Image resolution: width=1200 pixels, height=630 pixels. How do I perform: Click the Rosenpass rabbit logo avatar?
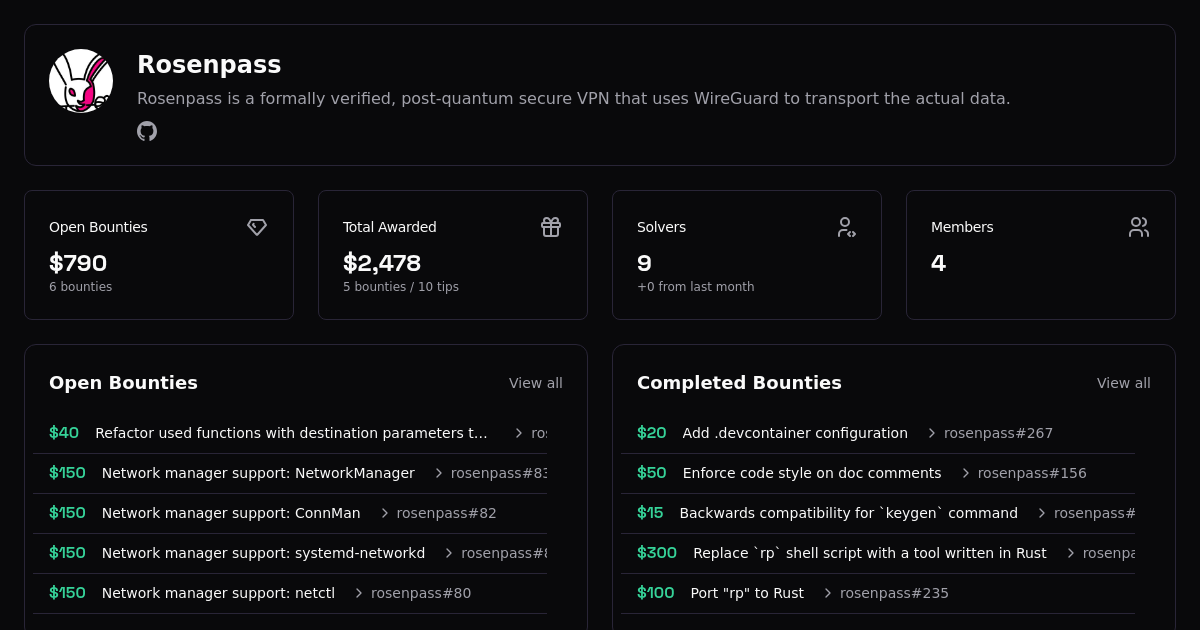(81, 81)
